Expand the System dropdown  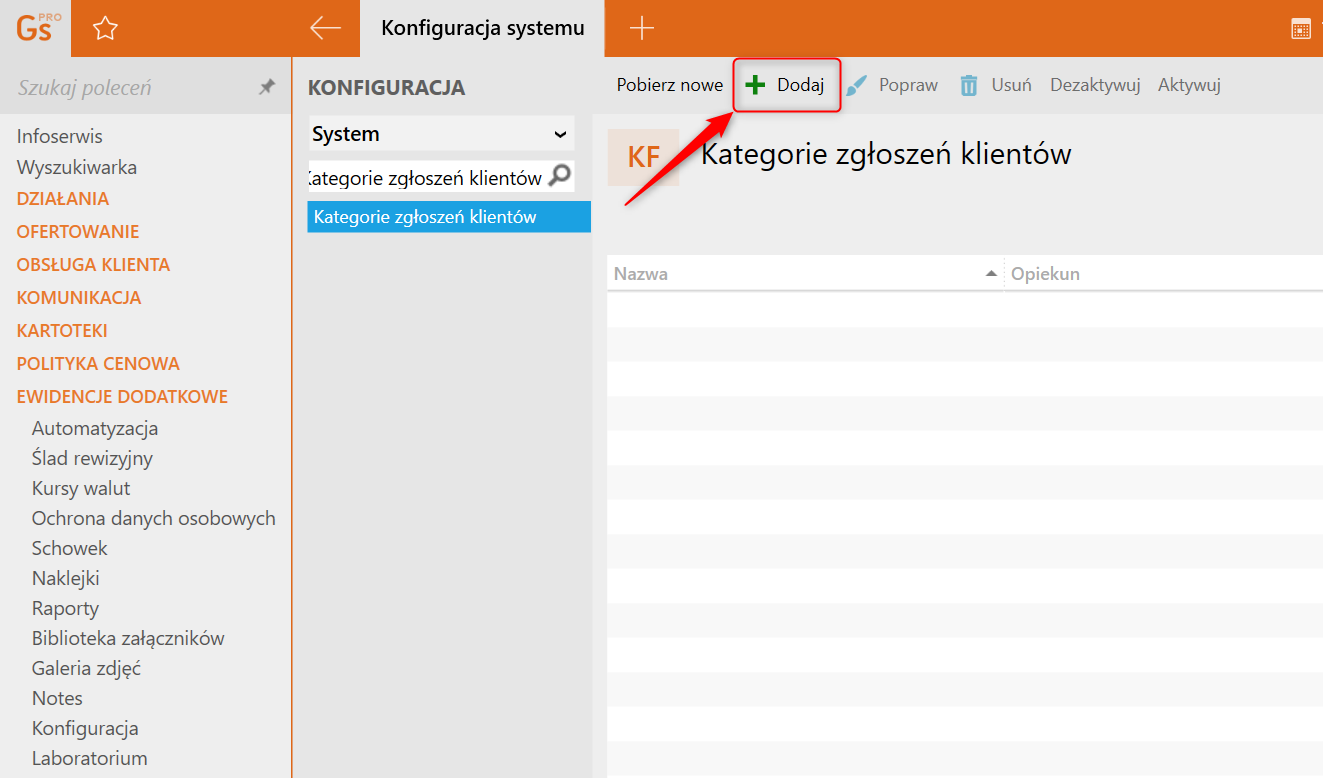pos(441,134)
